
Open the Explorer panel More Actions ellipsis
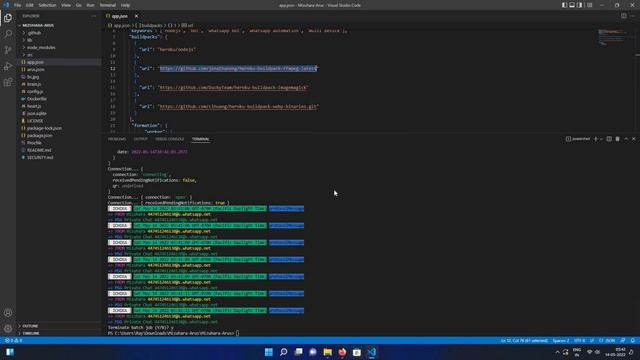pyautogui.click(x=93, y=16)
